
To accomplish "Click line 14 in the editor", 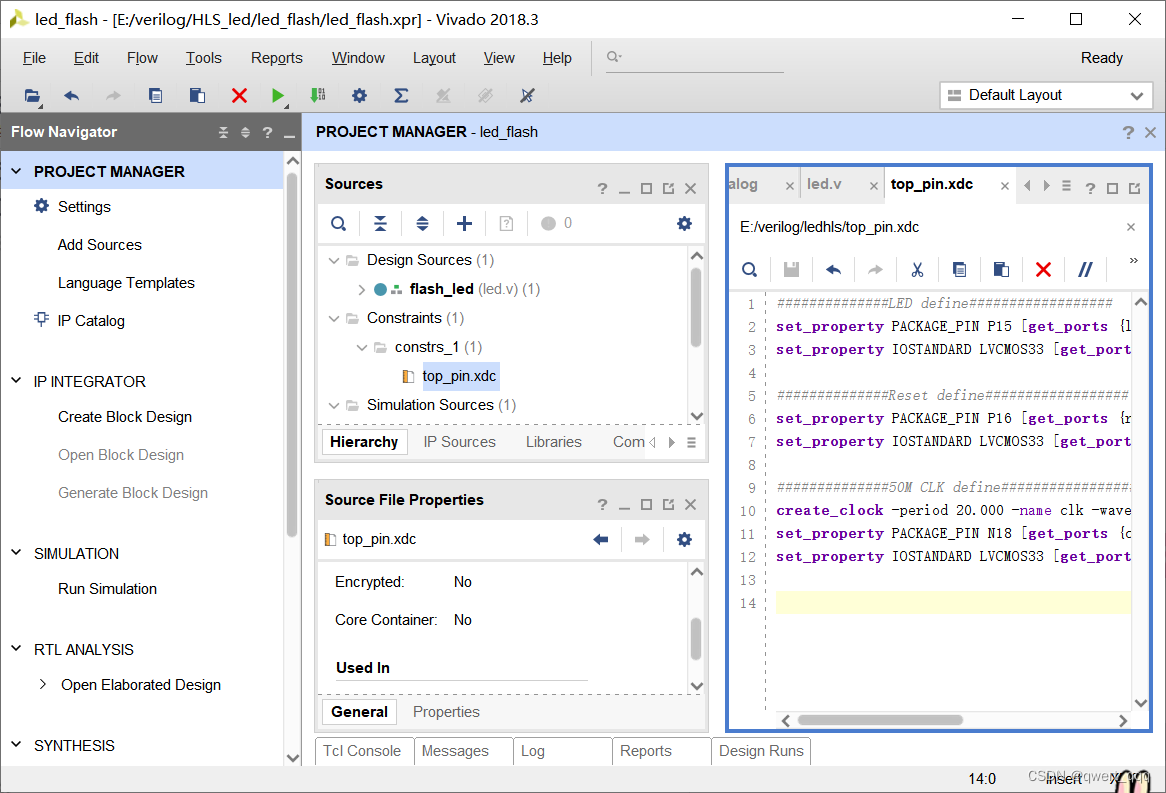I will [x=953, y=603].
